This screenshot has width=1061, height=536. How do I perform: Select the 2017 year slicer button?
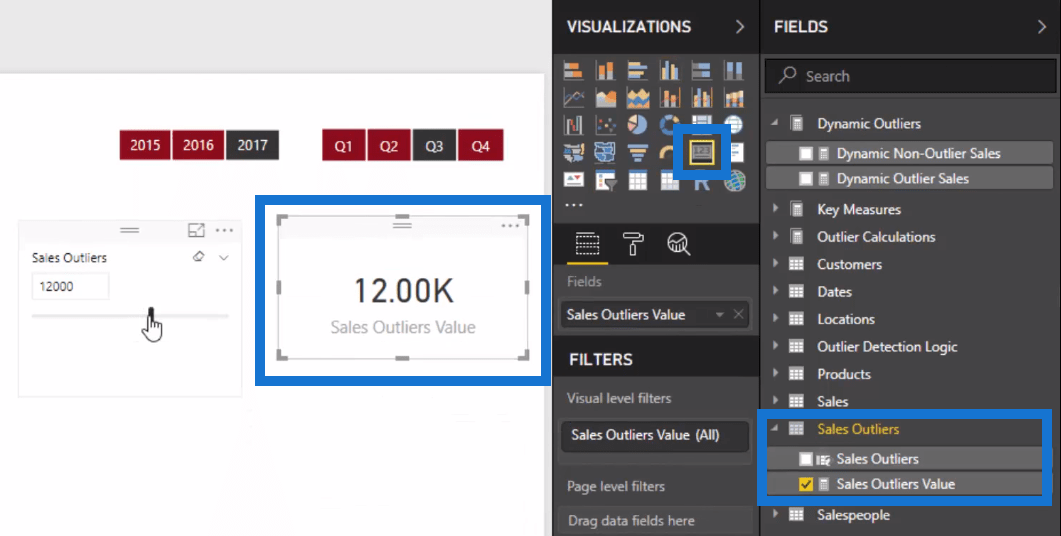252,145
